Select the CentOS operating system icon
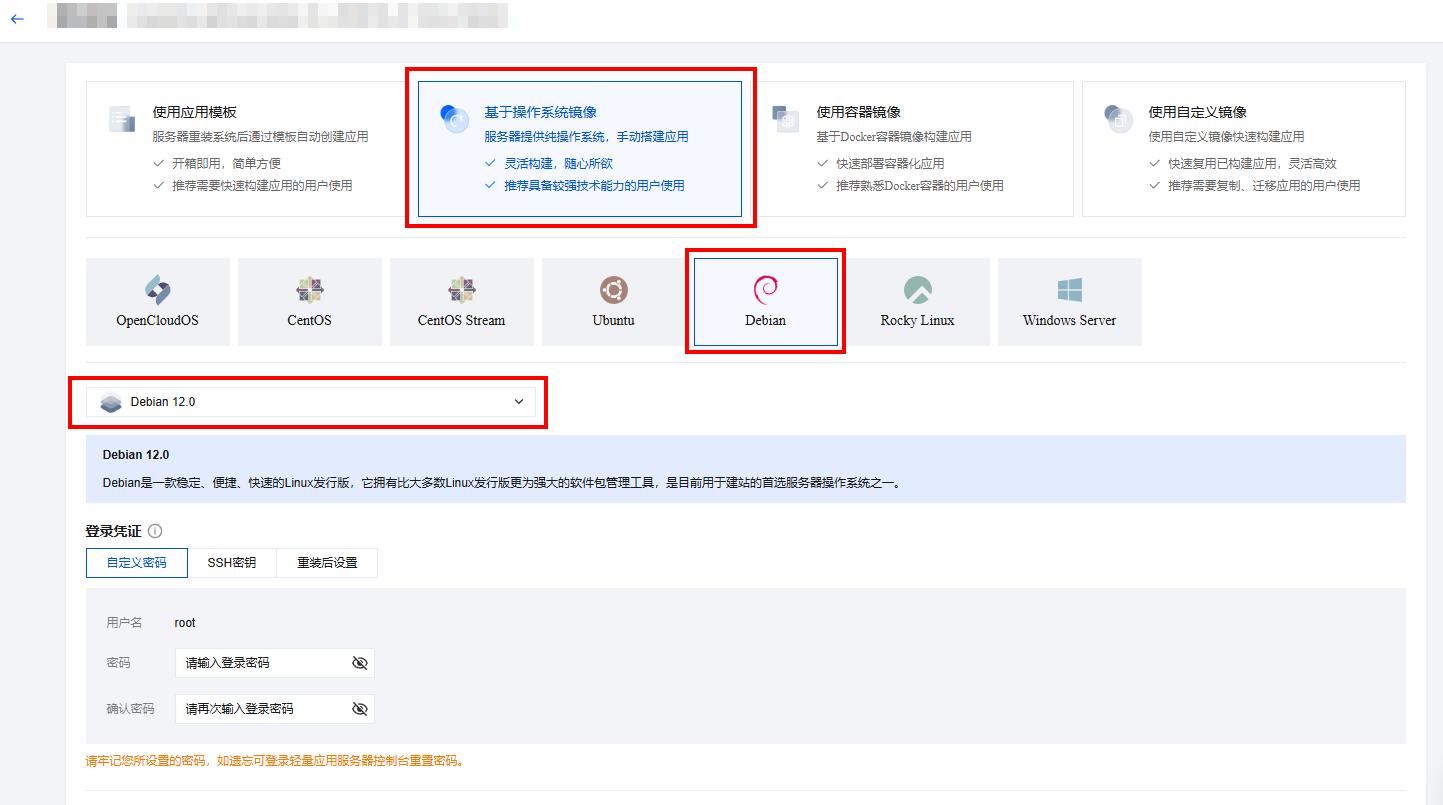Viewport: 1443px width, 805px height. pos(310,301)
